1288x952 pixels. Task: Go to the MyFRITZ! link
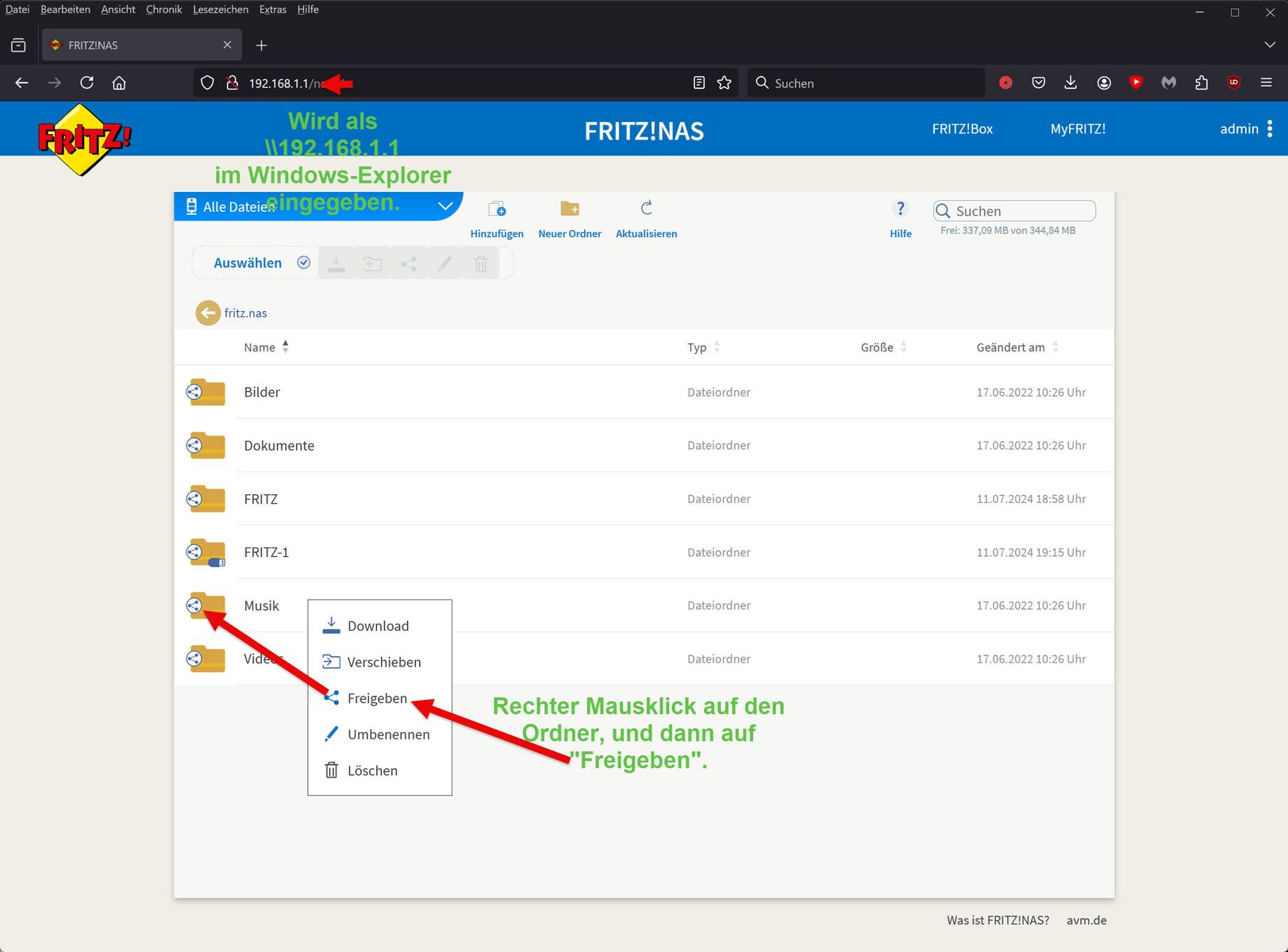click(1078, 129)
